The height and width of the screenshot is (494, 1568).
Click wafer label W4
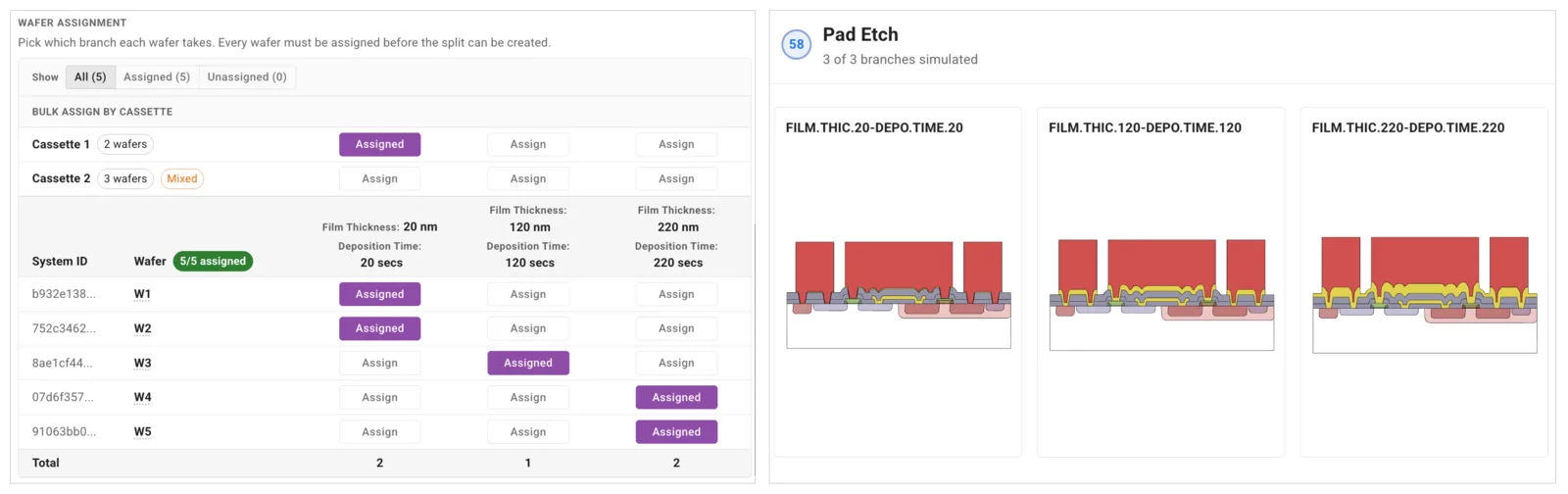pyautogui.click(x=143, y=397)
